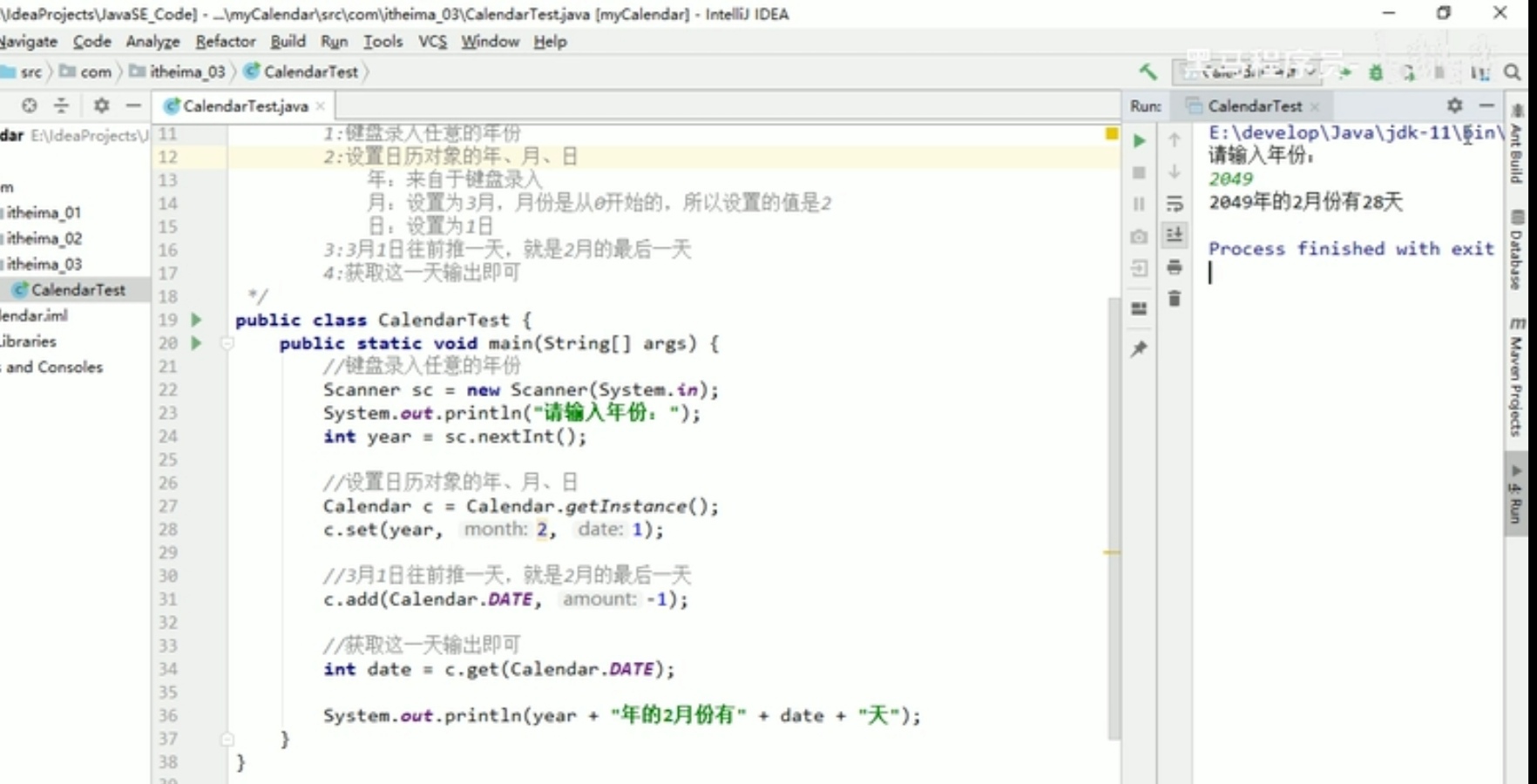The height and width of the screenshot is (784, 1537).
Task: Click the Pause output icon
Action: 1139,204
